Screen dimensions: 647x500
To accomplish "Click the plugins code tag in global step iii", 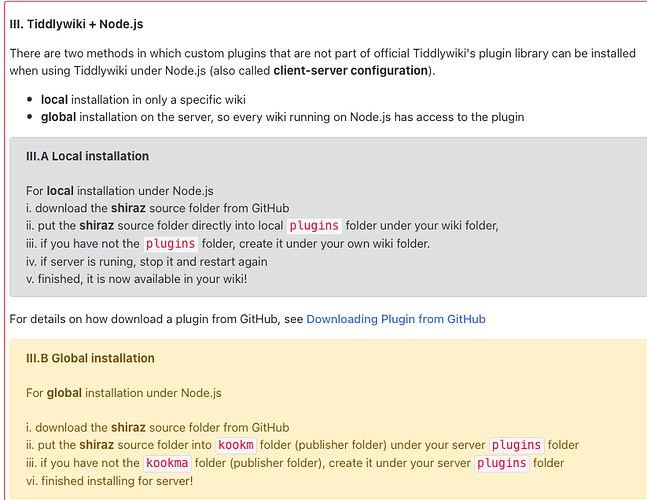I will (x=500, y=463).
